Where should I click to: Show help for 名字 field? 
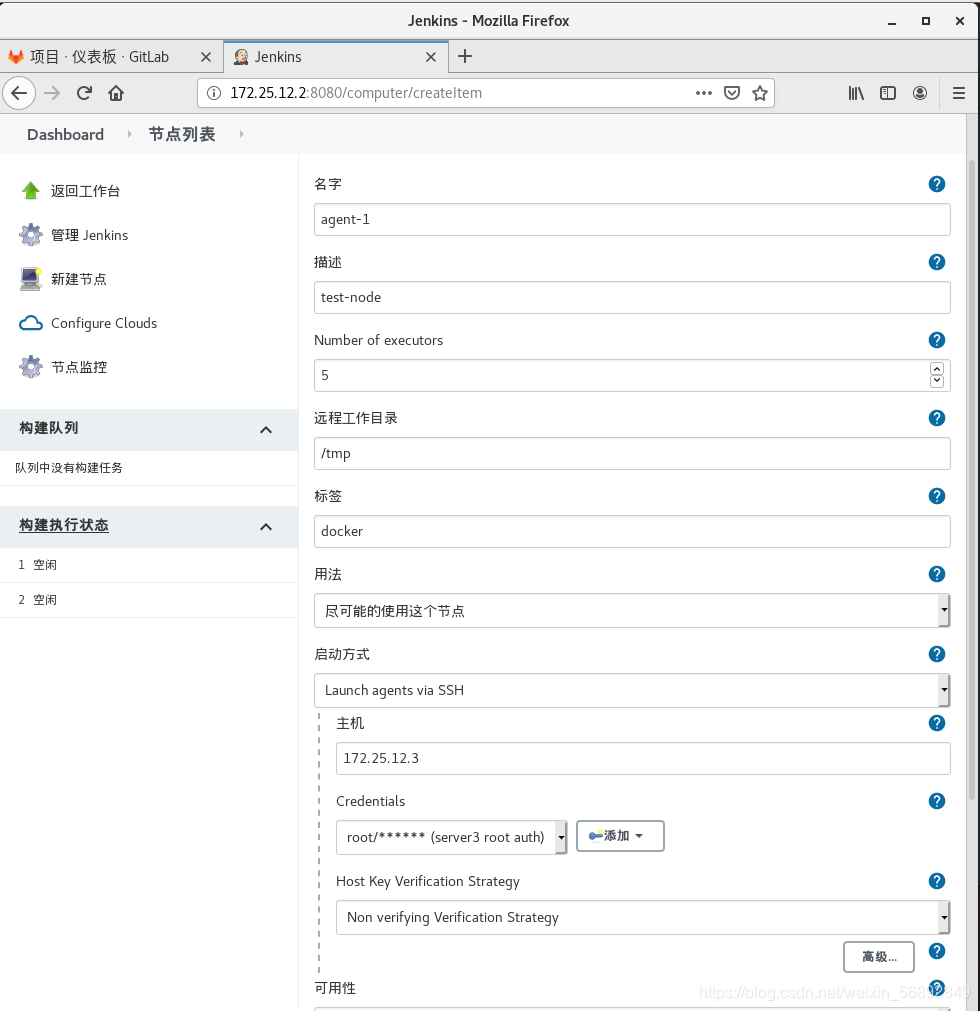pyautogui.click(x=937, y=184)
